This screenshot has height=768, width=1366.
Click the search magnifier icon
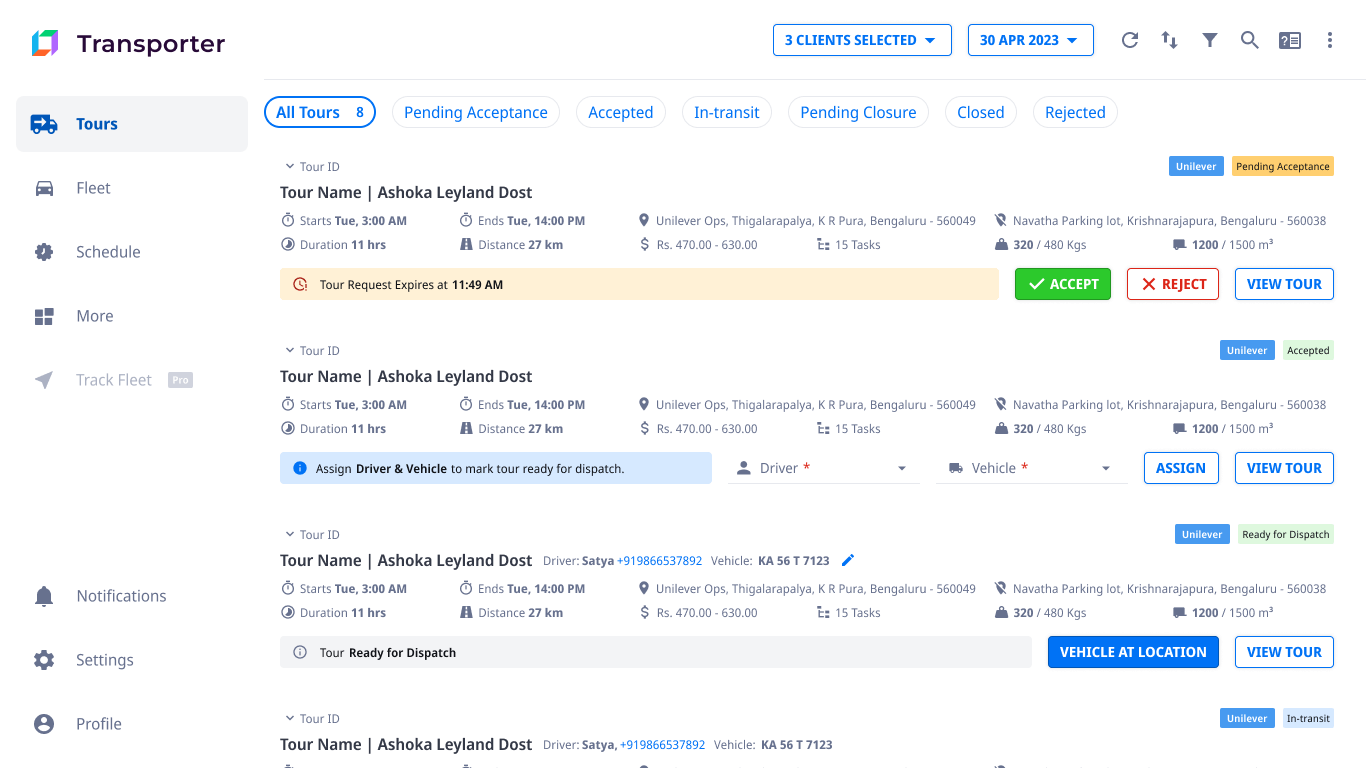coord(1249,40)
